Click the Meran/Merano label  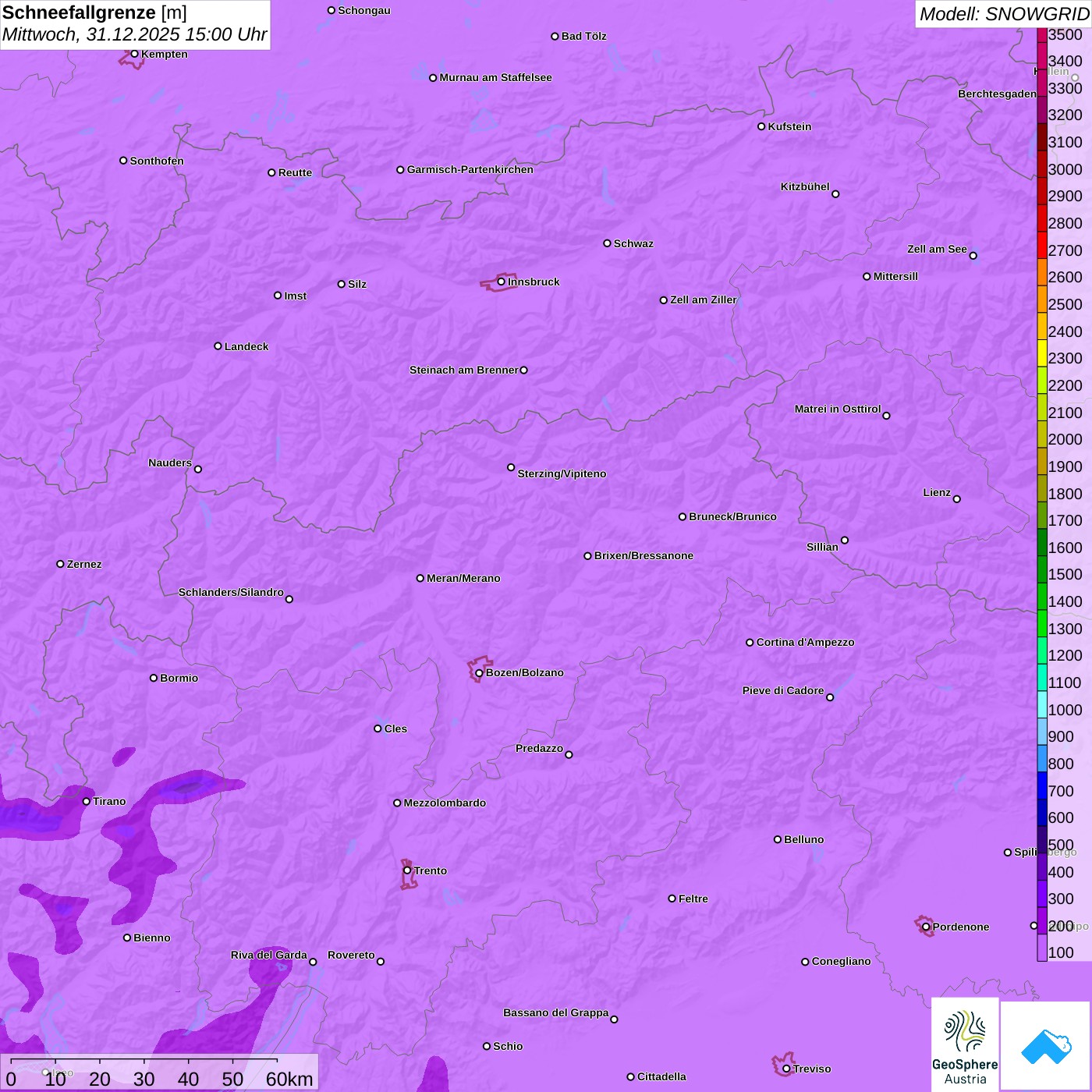(463, 578)
